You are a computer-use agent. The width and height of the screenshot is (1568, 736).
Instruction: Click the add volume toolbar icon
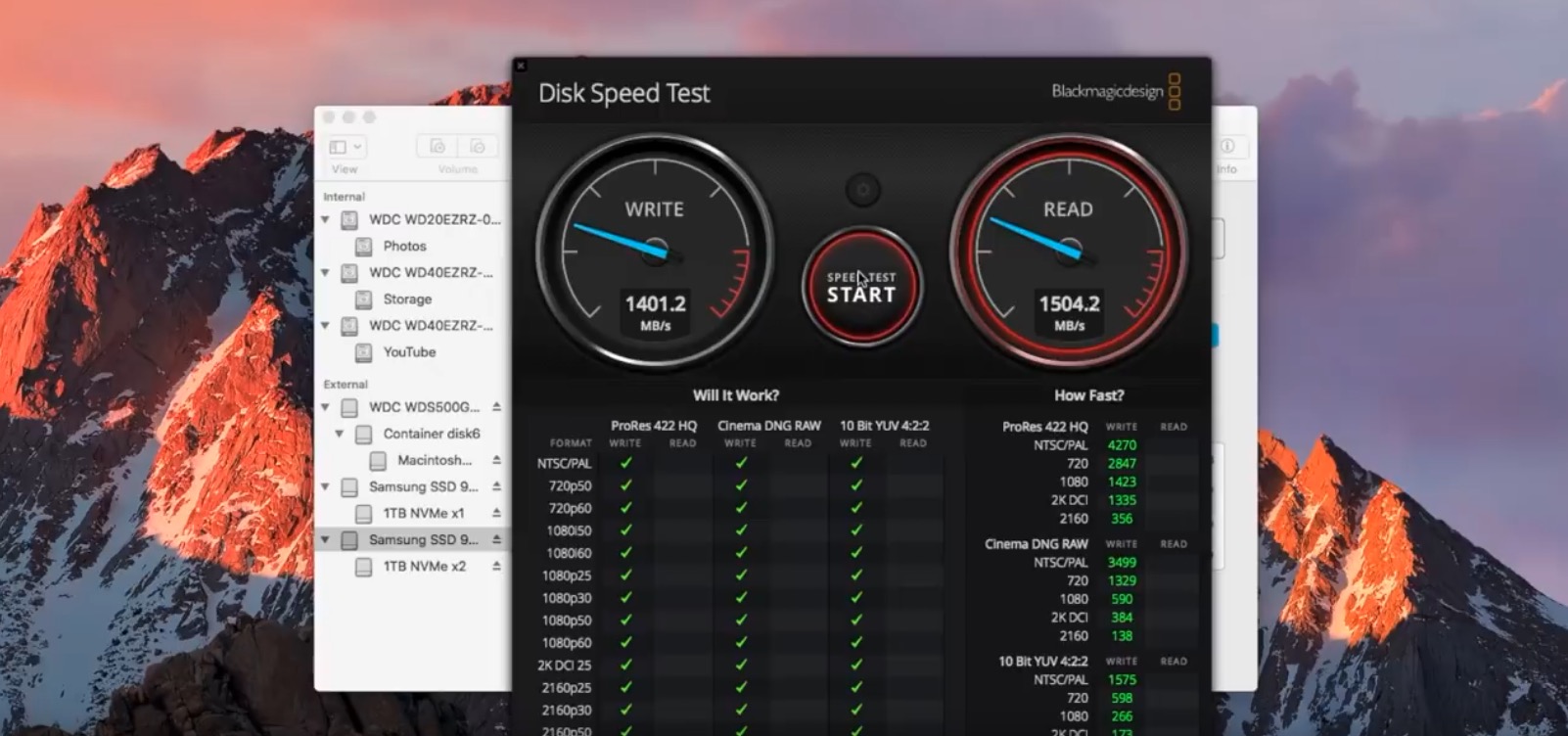click(x=438, y=147)
